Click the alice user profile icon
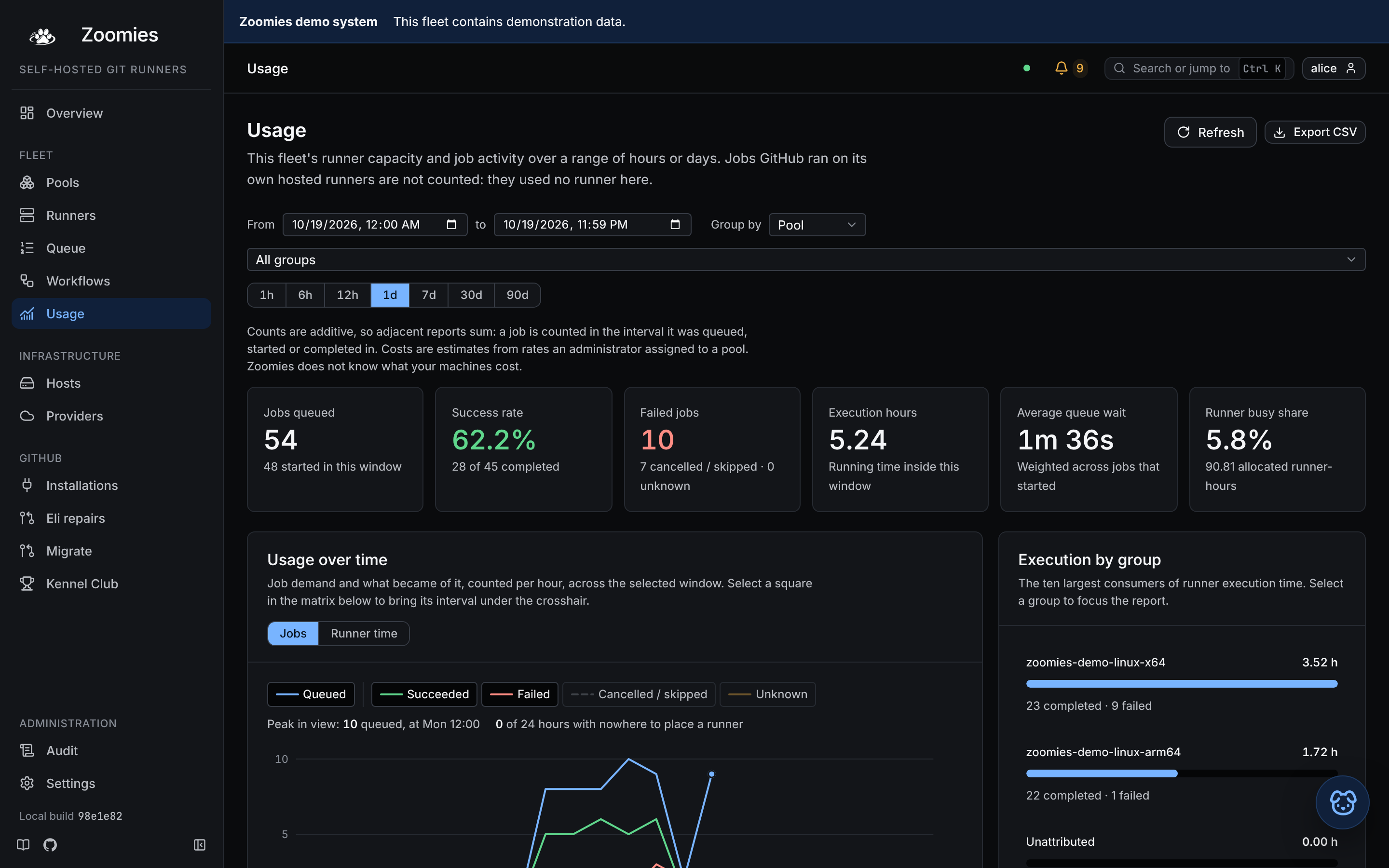This screenshot has width=1389, height=868. point(1350,68)
